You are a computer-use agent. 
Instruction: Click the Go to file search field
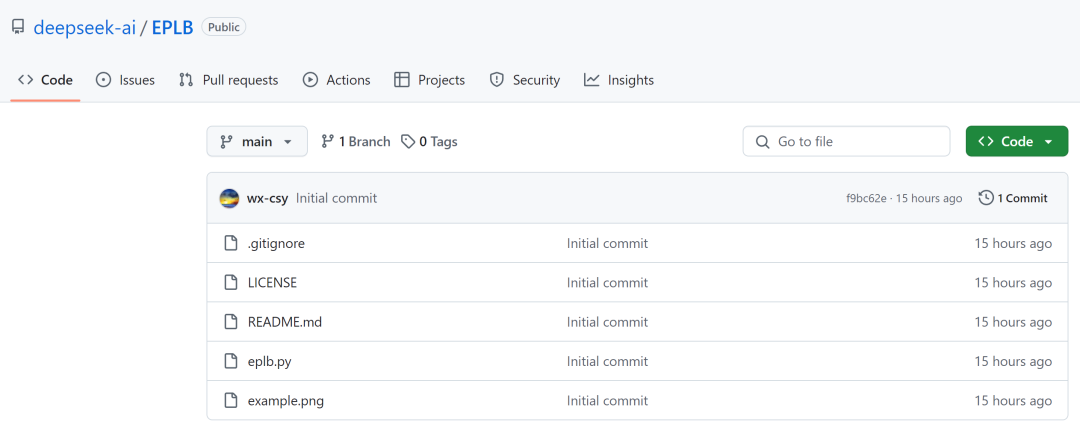click(846, 142)
